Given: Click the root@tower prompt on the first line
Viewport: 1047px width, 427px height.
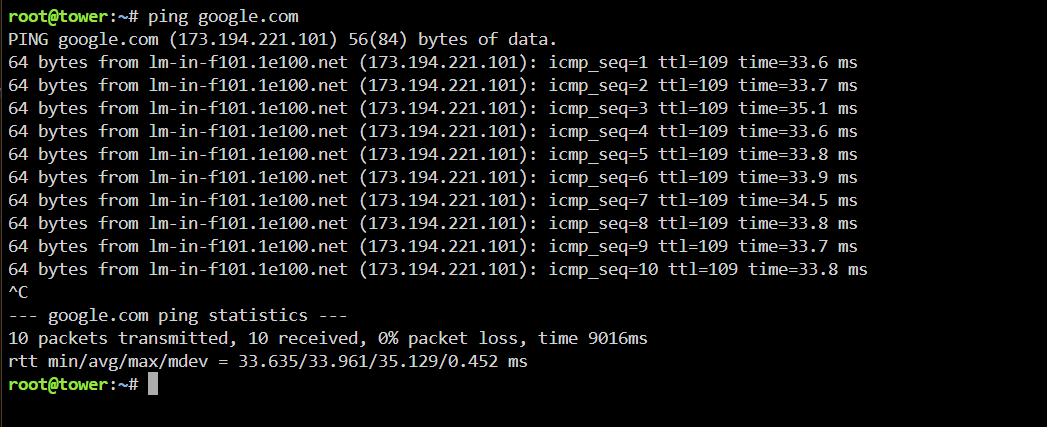Looking at the screenshot, I should click(x=57, y=17).
